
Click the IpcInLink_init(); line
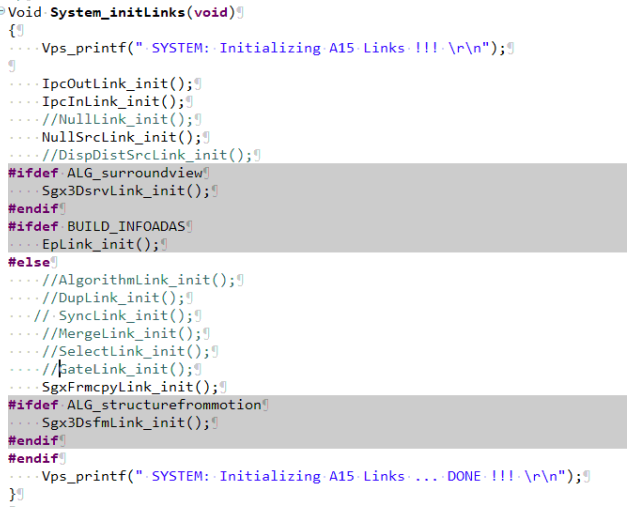click(114, 102)
